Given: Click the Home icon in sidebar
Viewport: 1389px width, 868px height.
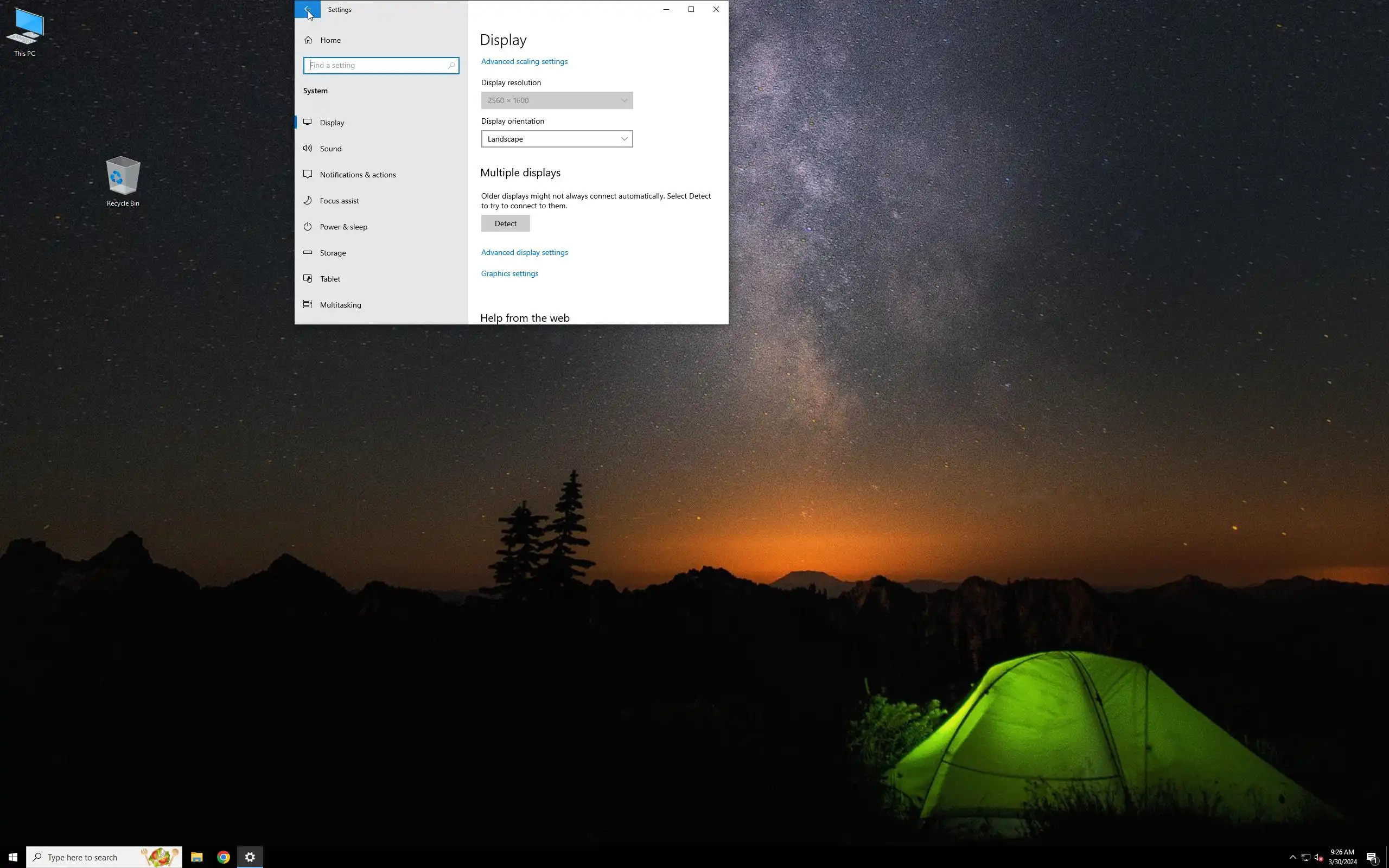Looking at the screenshot, I should 308,40.
